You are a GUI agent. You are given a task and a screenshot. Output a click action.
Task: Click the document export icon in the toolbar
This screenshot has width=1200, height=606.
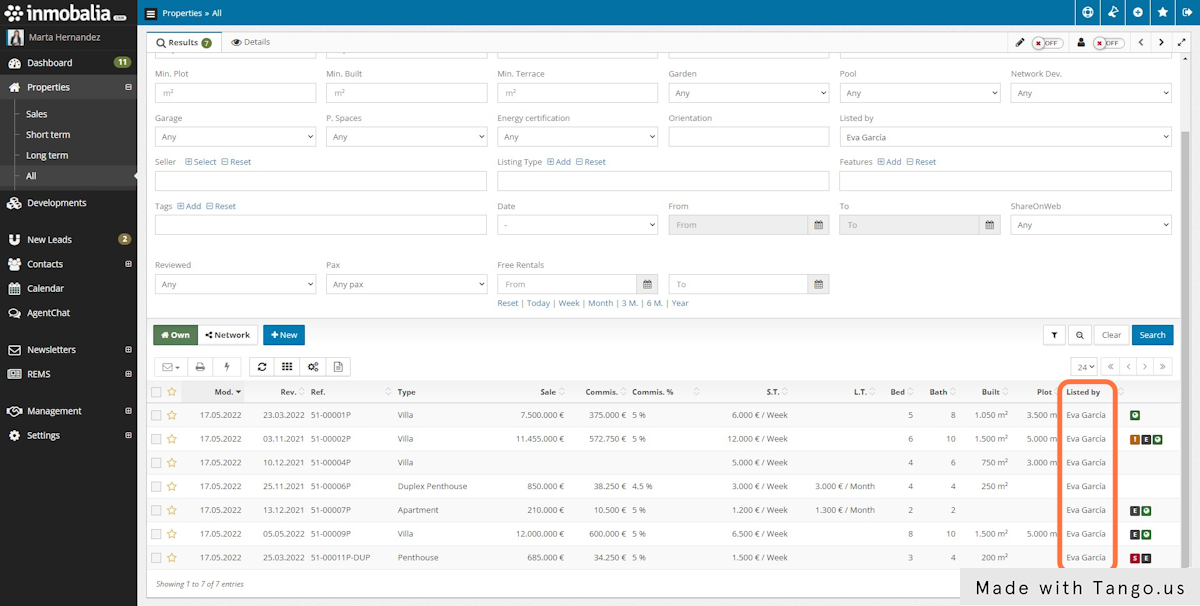(338, 366)
